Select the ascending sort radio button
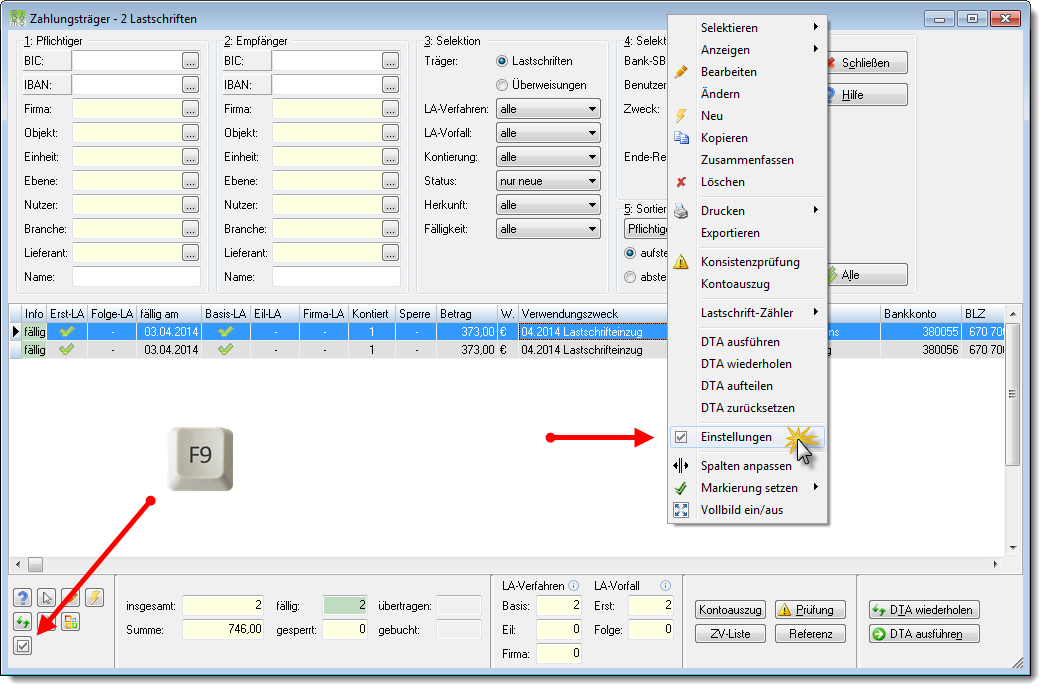Viewport: 1046px width, 691px height. [x=630, y=253]
